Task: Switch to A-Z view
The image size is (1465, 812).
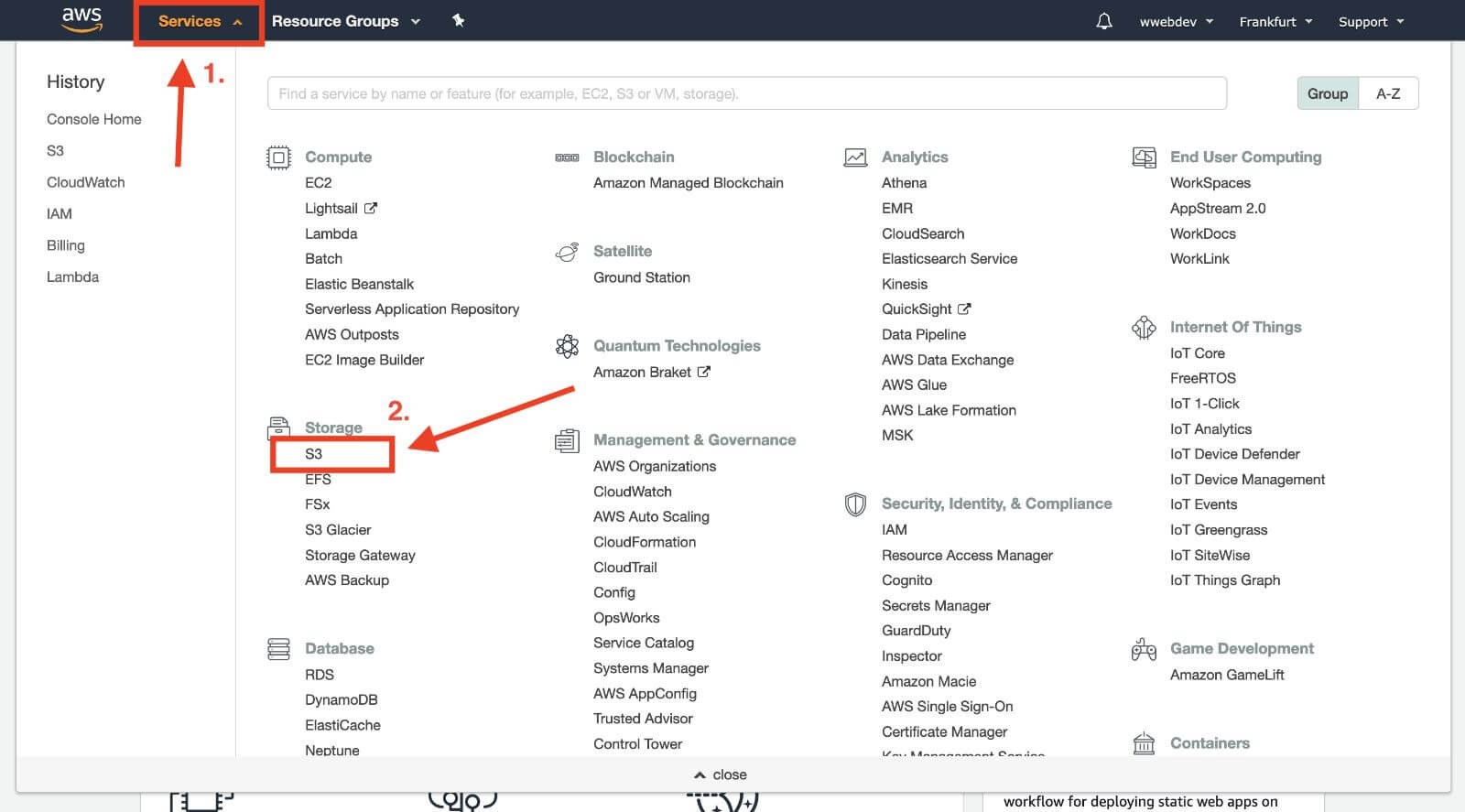Action: point(1388,93)
